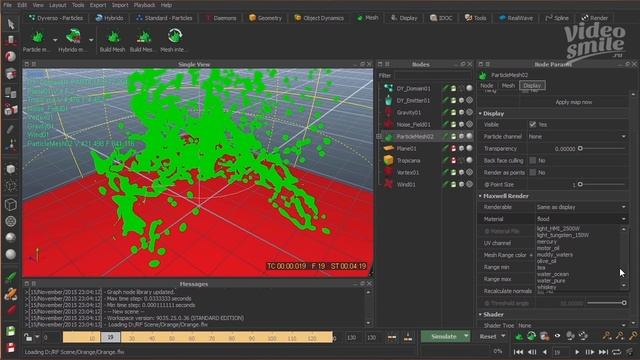This screenshot has width=640, height=360.
Task: Toggle the loop playback icon
Action: 616,352
